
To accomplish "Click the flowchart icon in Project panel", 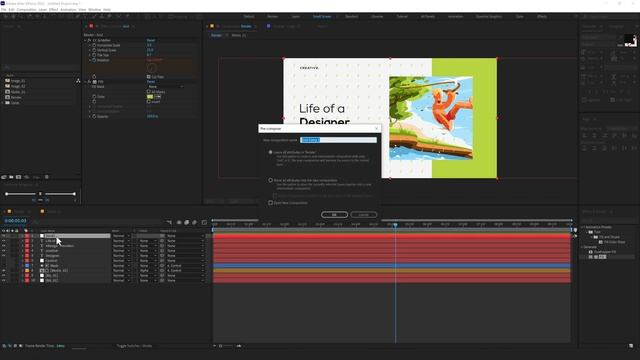I will click(78, 81).
